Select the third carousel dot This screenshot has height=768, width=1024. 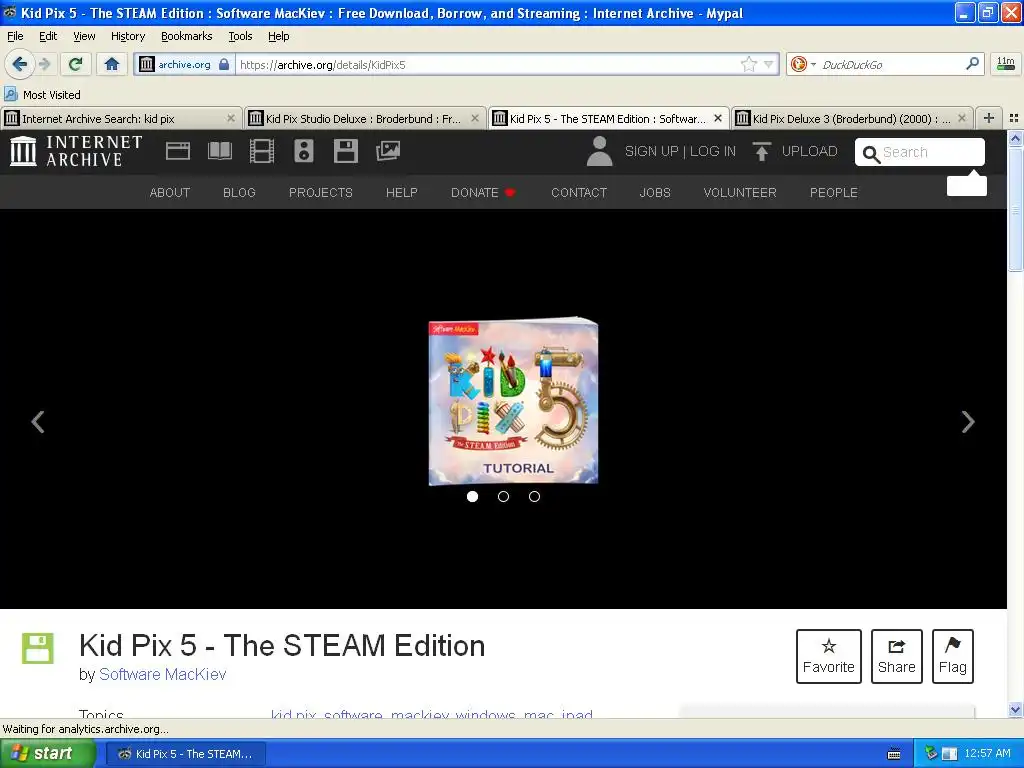click(x=534, y=496)
